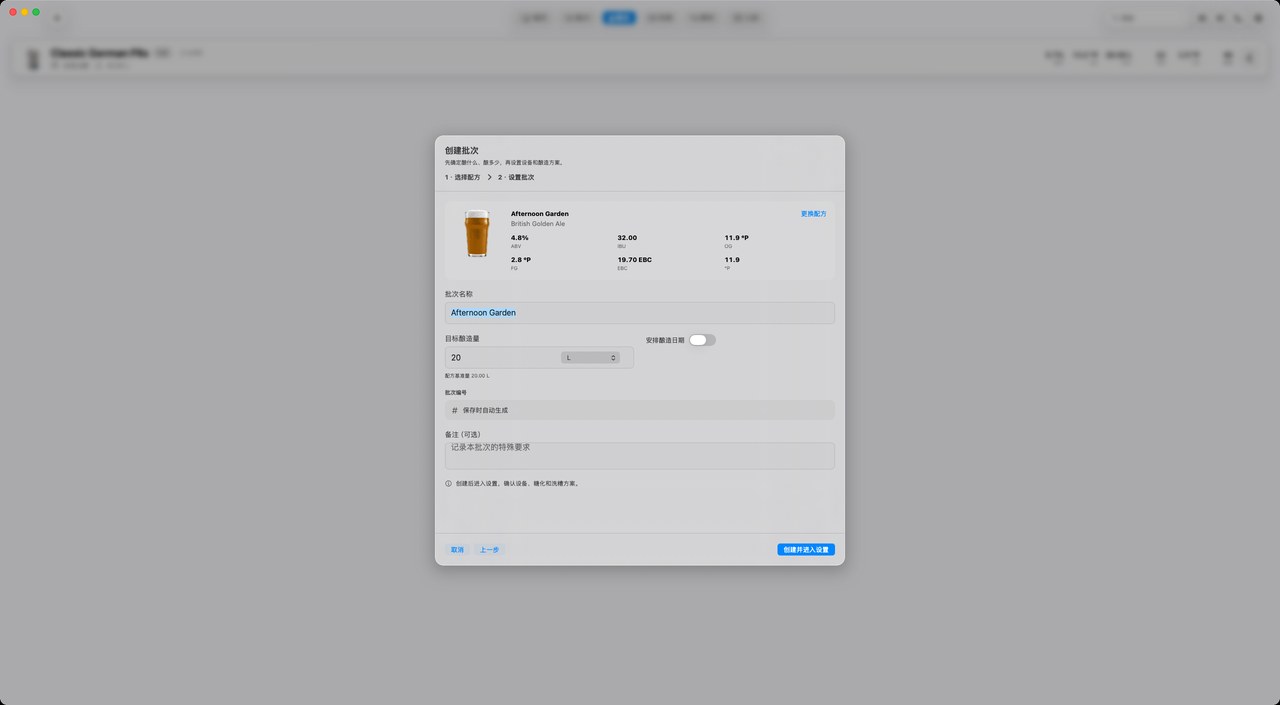Open the L volume unit dropdown
This screenshot has height=705, width=1280.
tap(590, 357)
